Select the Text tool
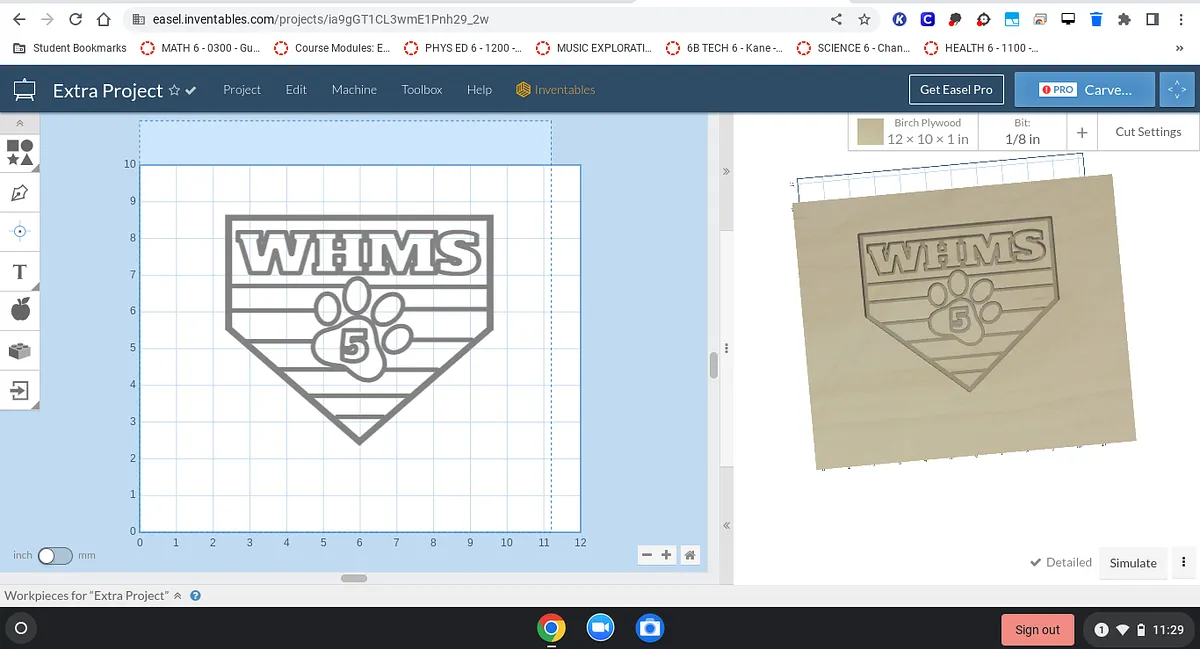 coord(20,272)
